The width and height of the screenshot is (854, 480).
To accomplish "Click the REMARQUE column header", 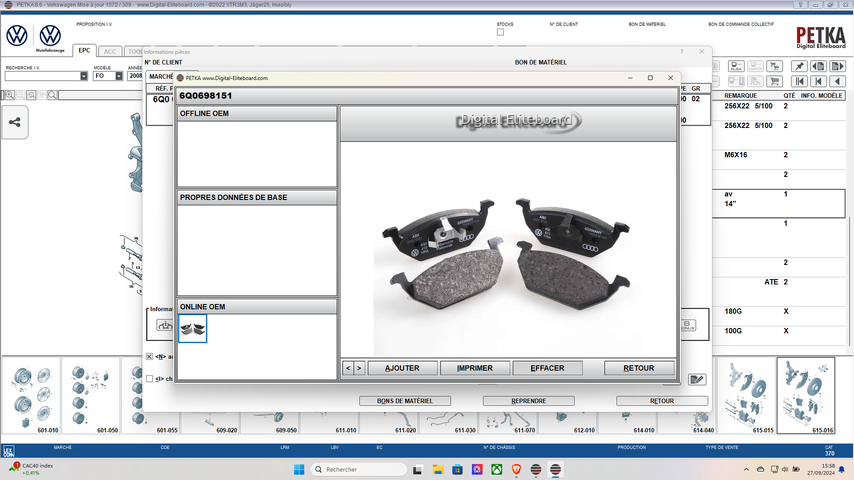I will tap(741, 95).
